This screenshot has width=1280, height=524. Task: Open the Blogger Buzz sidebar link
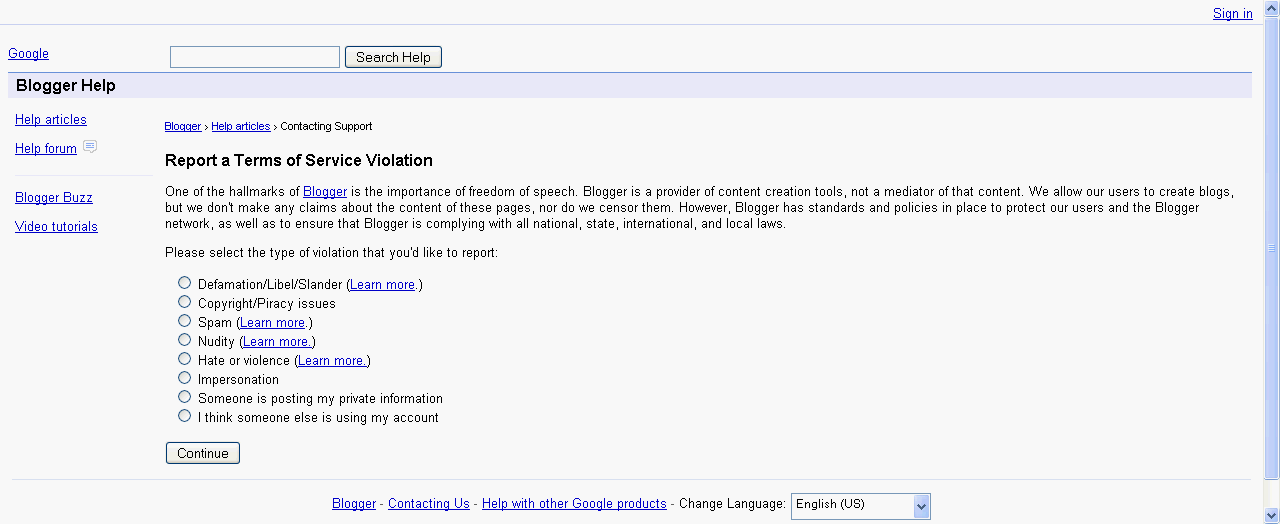click(54, 198)
